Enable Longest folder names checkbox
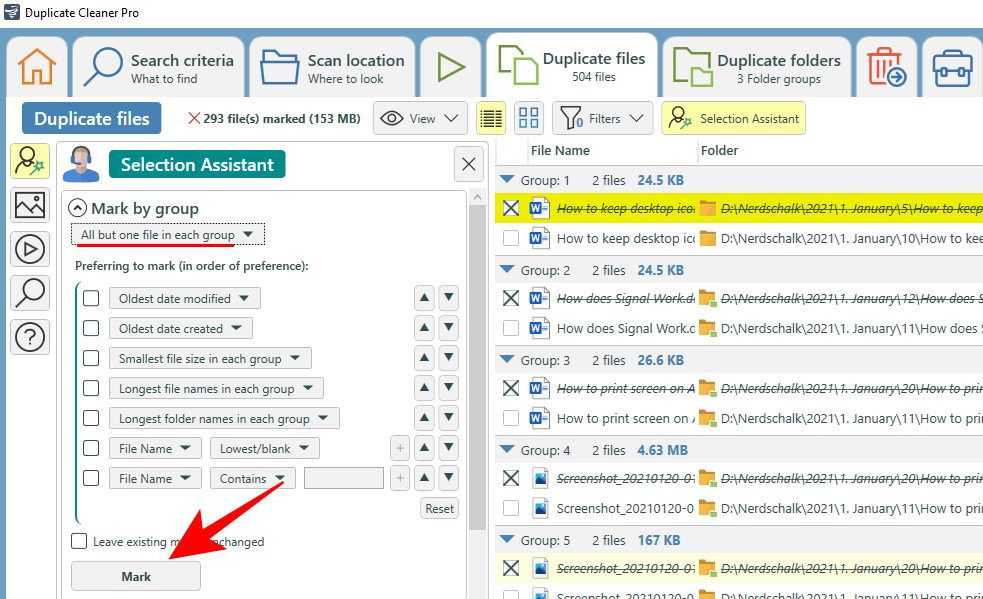Image resolution: width=983 pixels, height=599 pixels. [x=91, y=418]
